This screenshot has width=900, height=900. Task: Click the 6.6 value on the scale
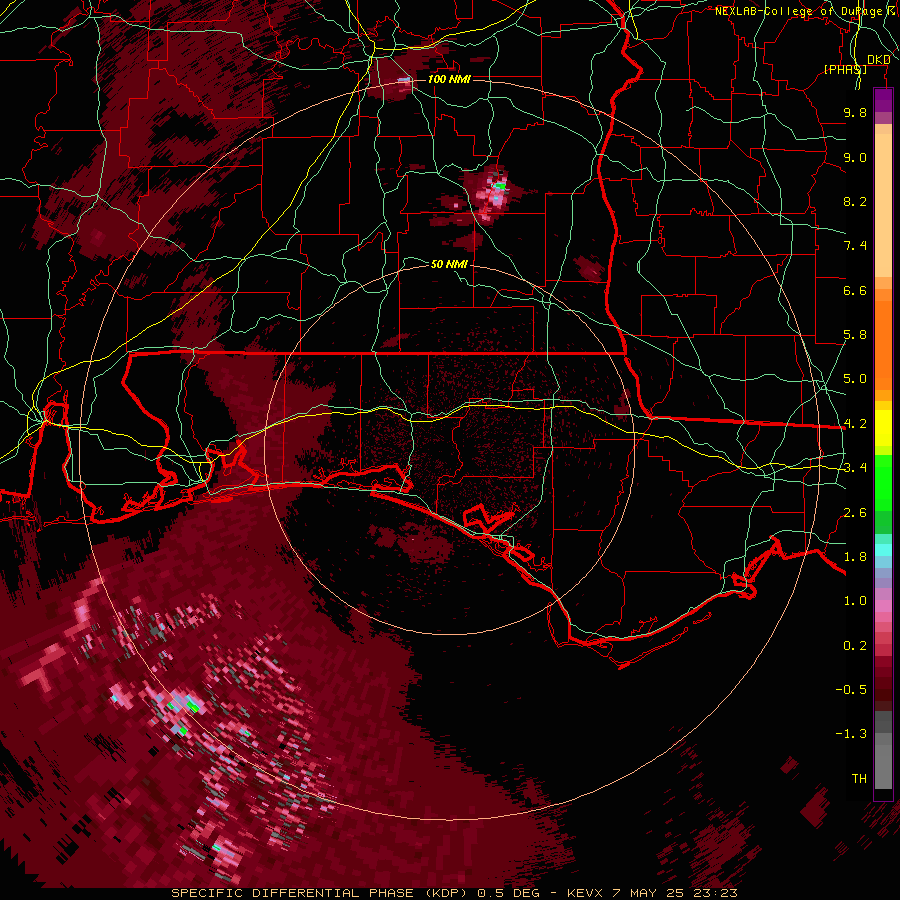coord(855,290)
